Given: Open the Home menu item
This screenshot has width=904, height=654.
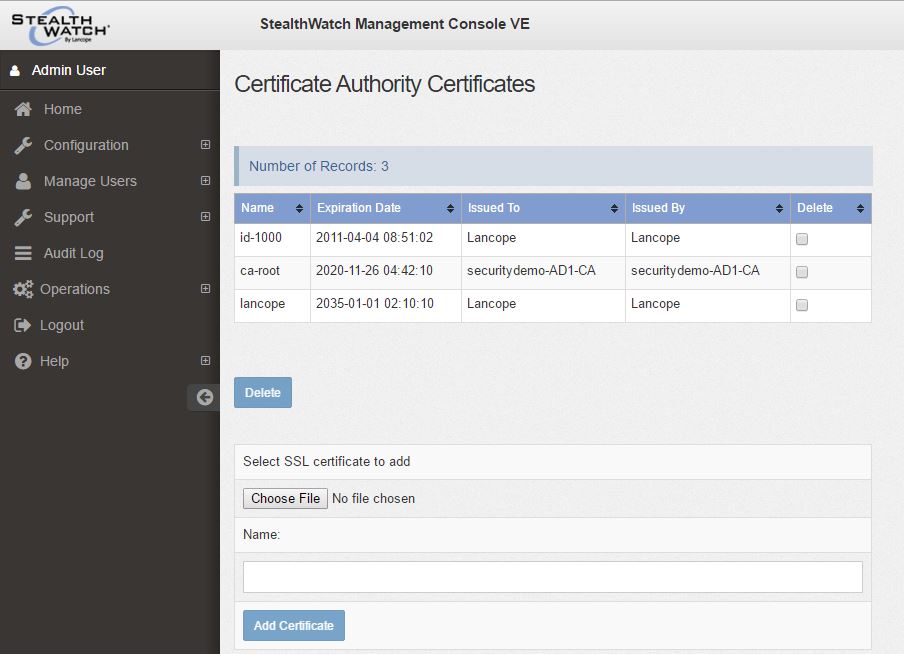Looking at the screenshot, I should coord(63,109).
